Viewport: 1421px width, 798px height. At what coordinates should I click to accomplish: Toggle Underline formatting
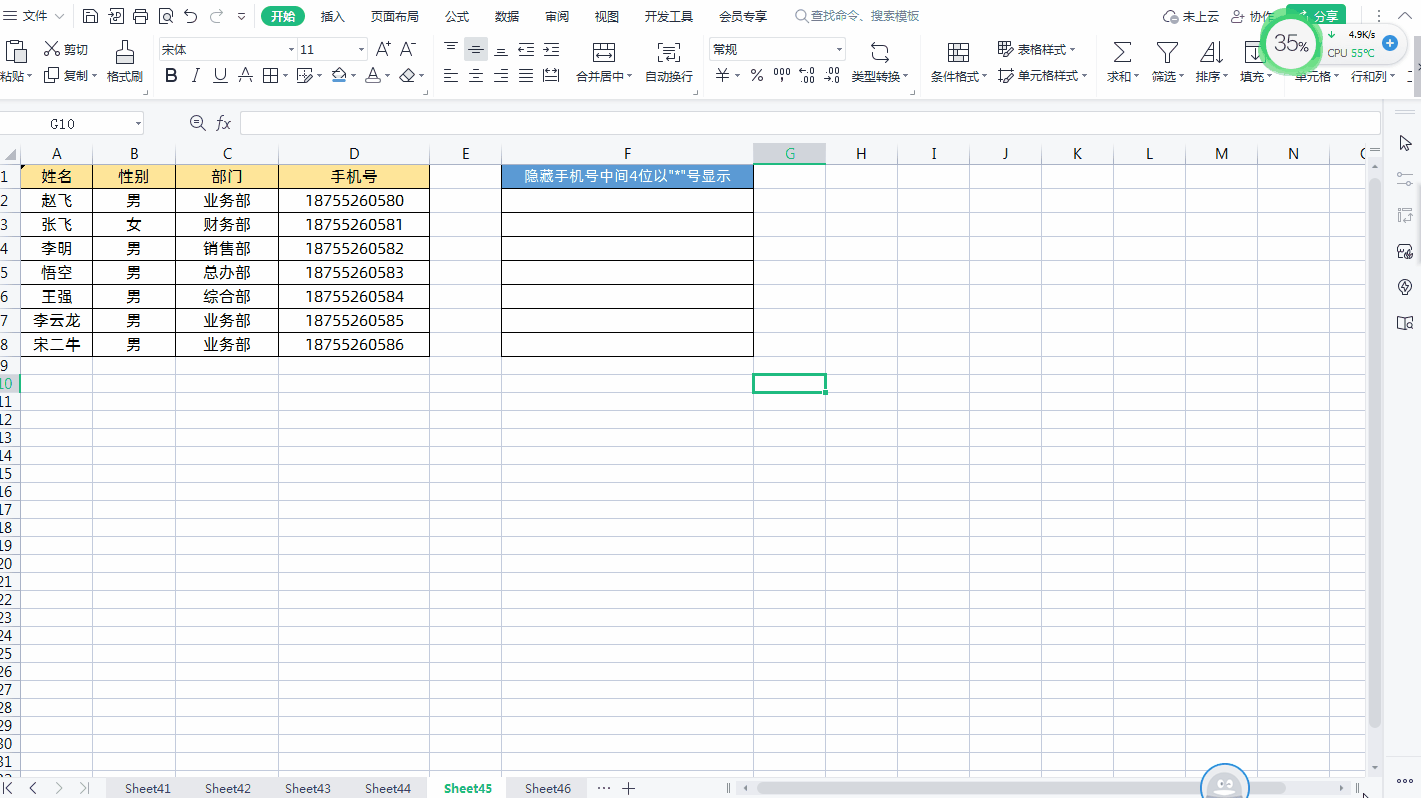pyautogui.click(x=220, y=75)
